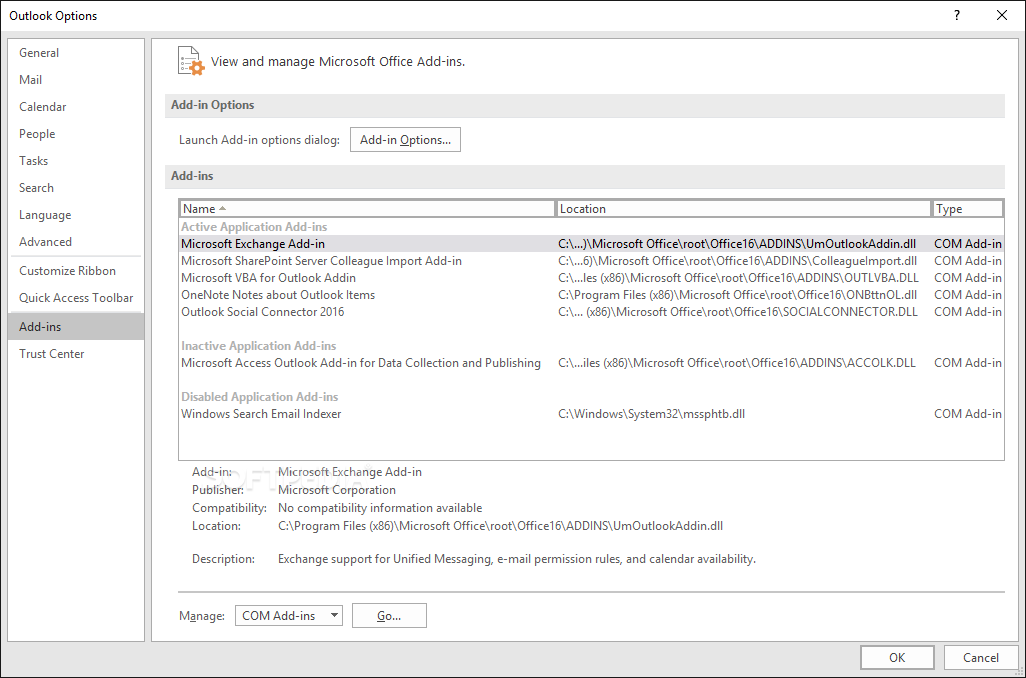Select the Language options category
Screen dimensions: 1026x678
coord(76,215)
